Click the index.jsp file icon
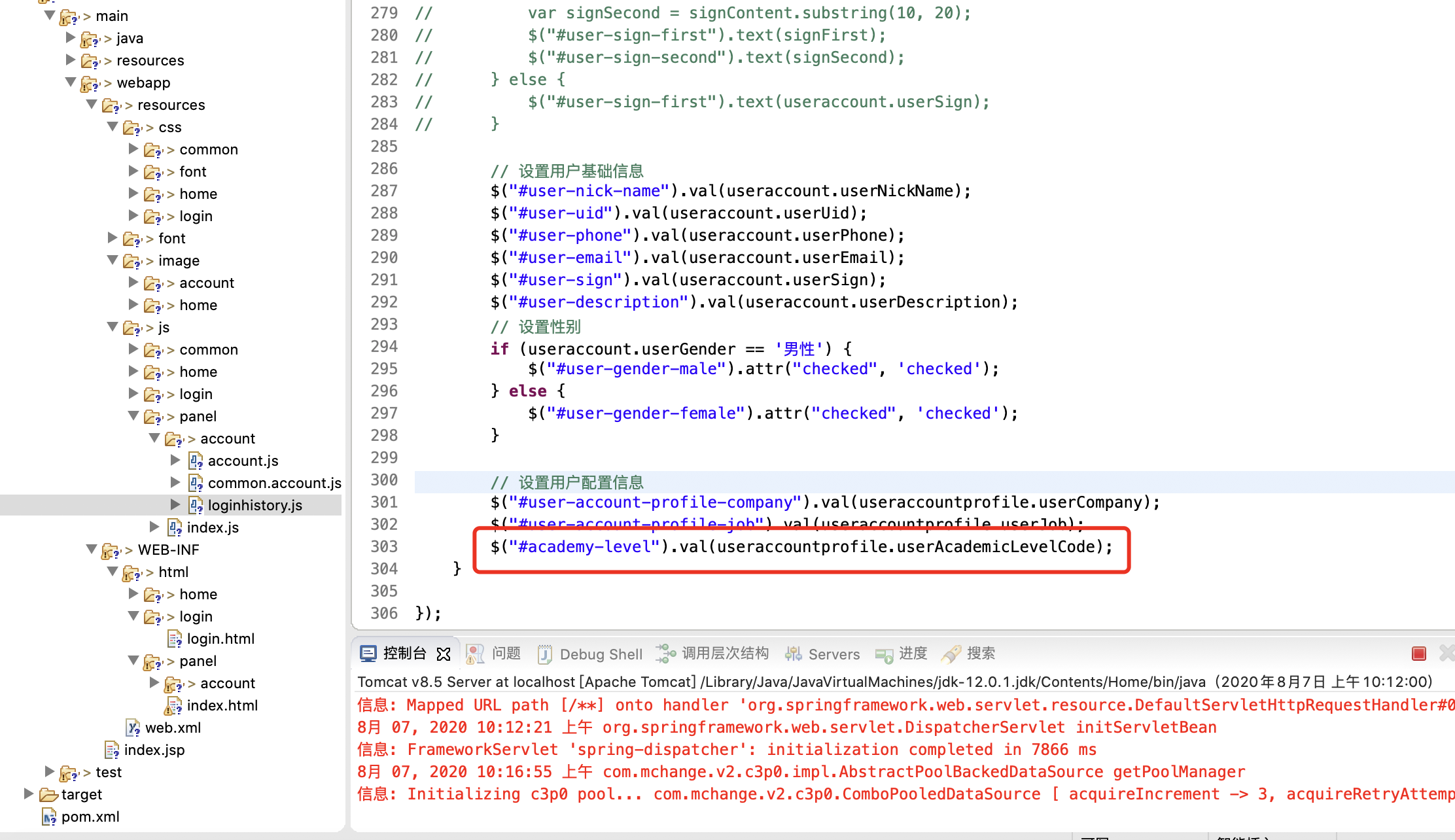 111,749
